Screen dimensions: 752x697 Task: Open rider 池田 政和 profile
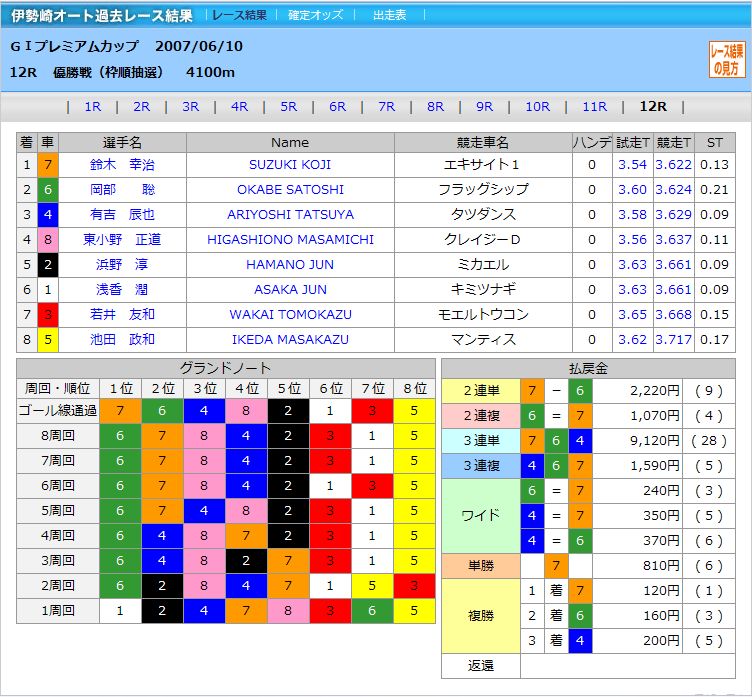(x=122, y=340)
